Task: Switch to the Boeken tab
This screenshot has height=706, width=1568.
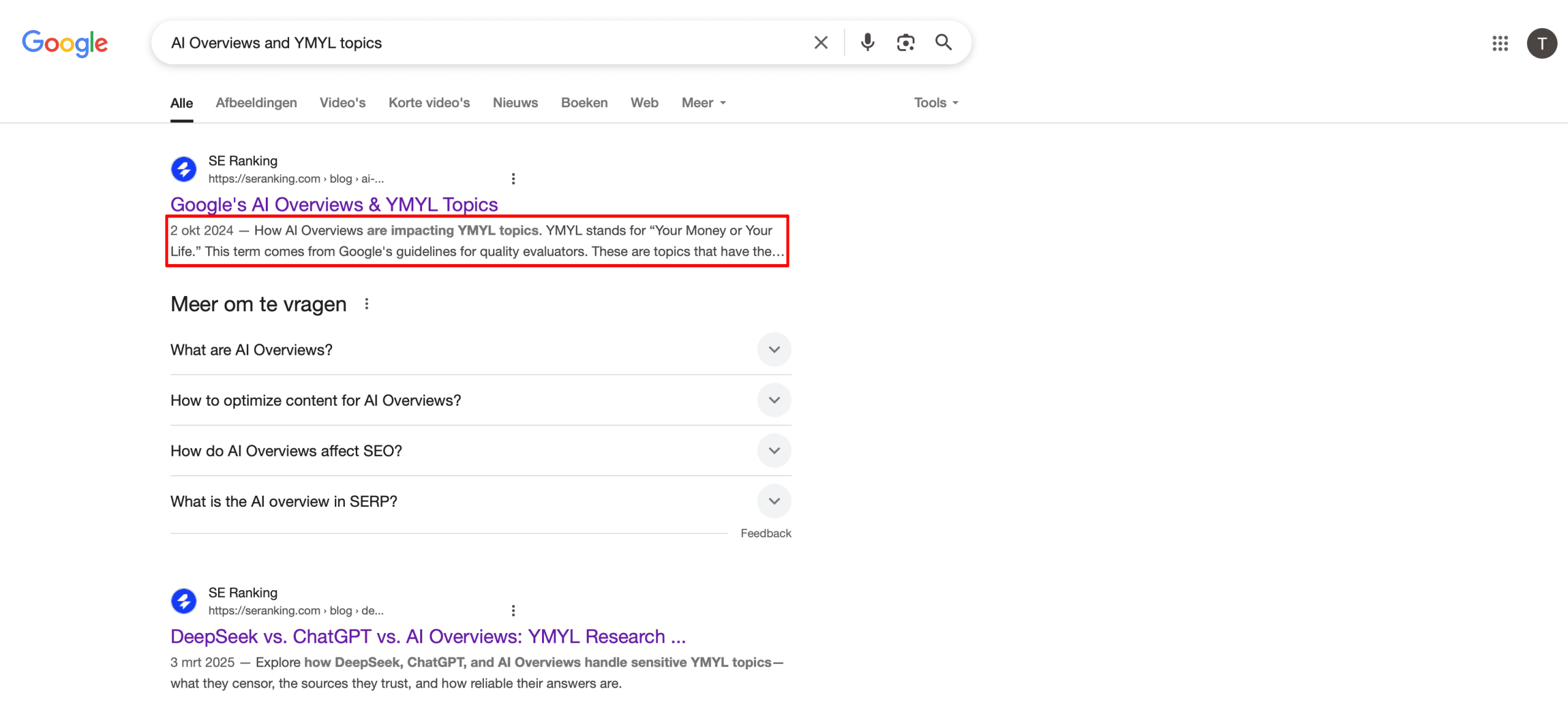Action: click(584, 102)
